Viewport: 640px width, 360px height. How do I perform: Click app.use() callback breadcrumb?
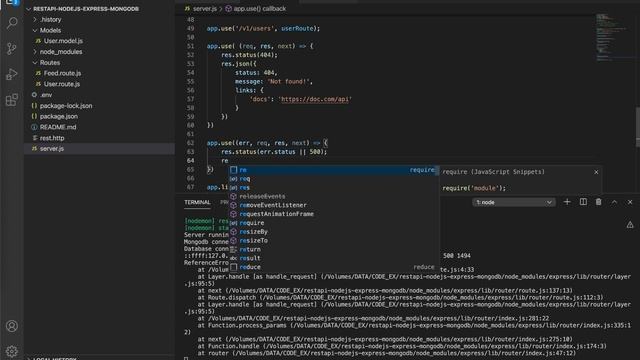[x=259, y=9]
